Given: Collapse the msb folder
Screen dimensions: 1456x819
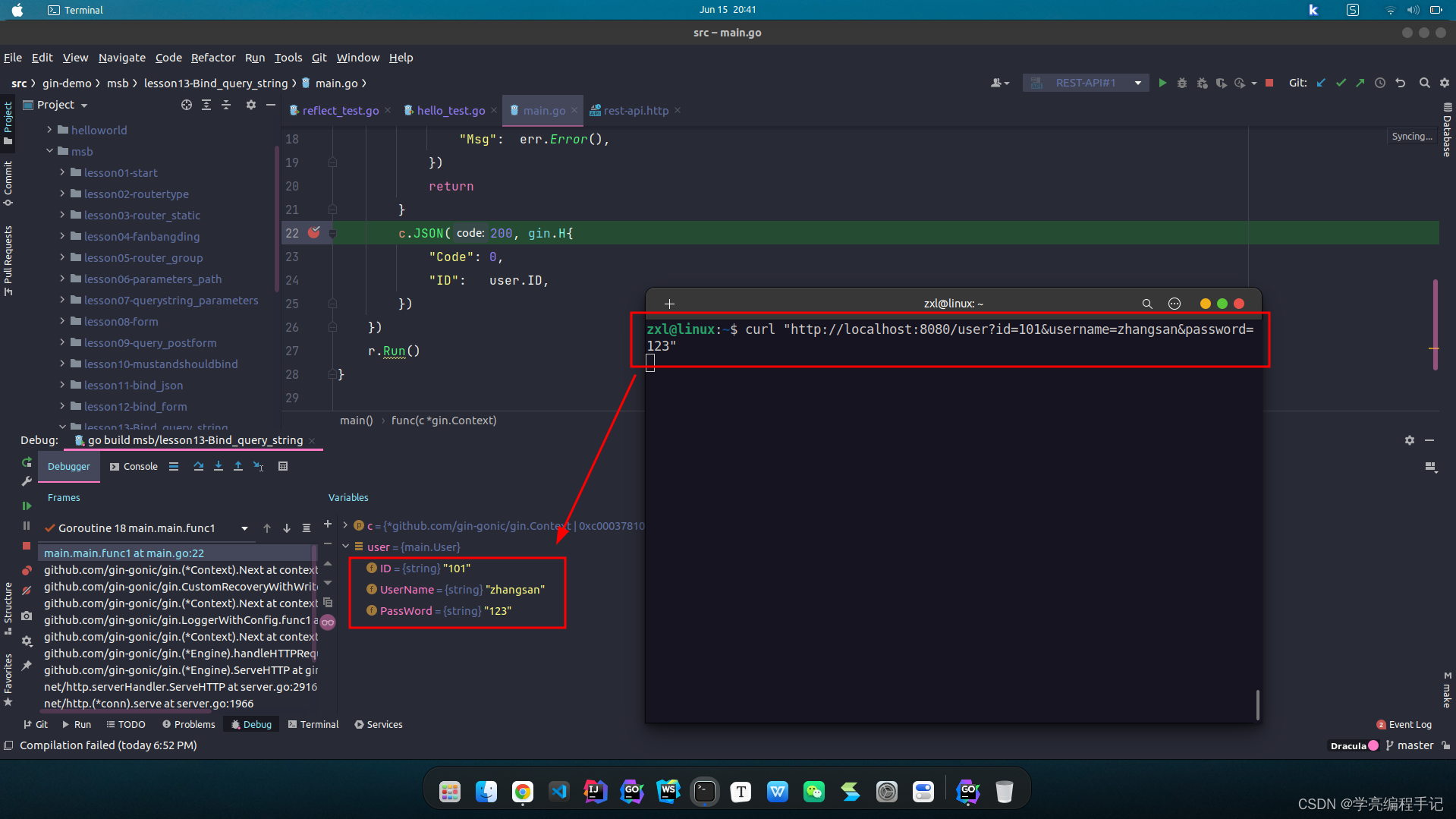Looking at the screenshot, I should [49, 151].
